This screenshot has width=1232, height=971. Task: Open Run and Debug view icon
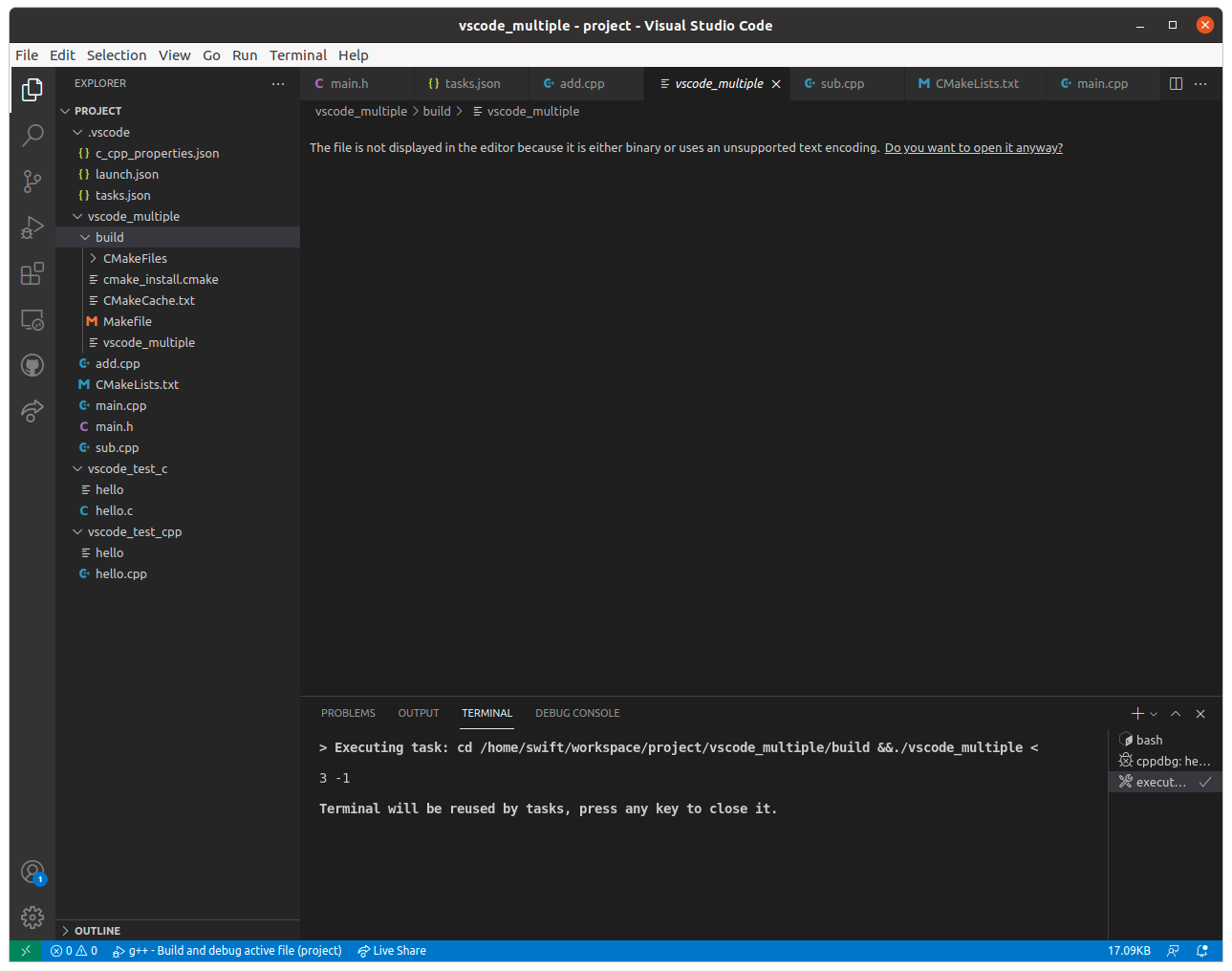point(32,227)
